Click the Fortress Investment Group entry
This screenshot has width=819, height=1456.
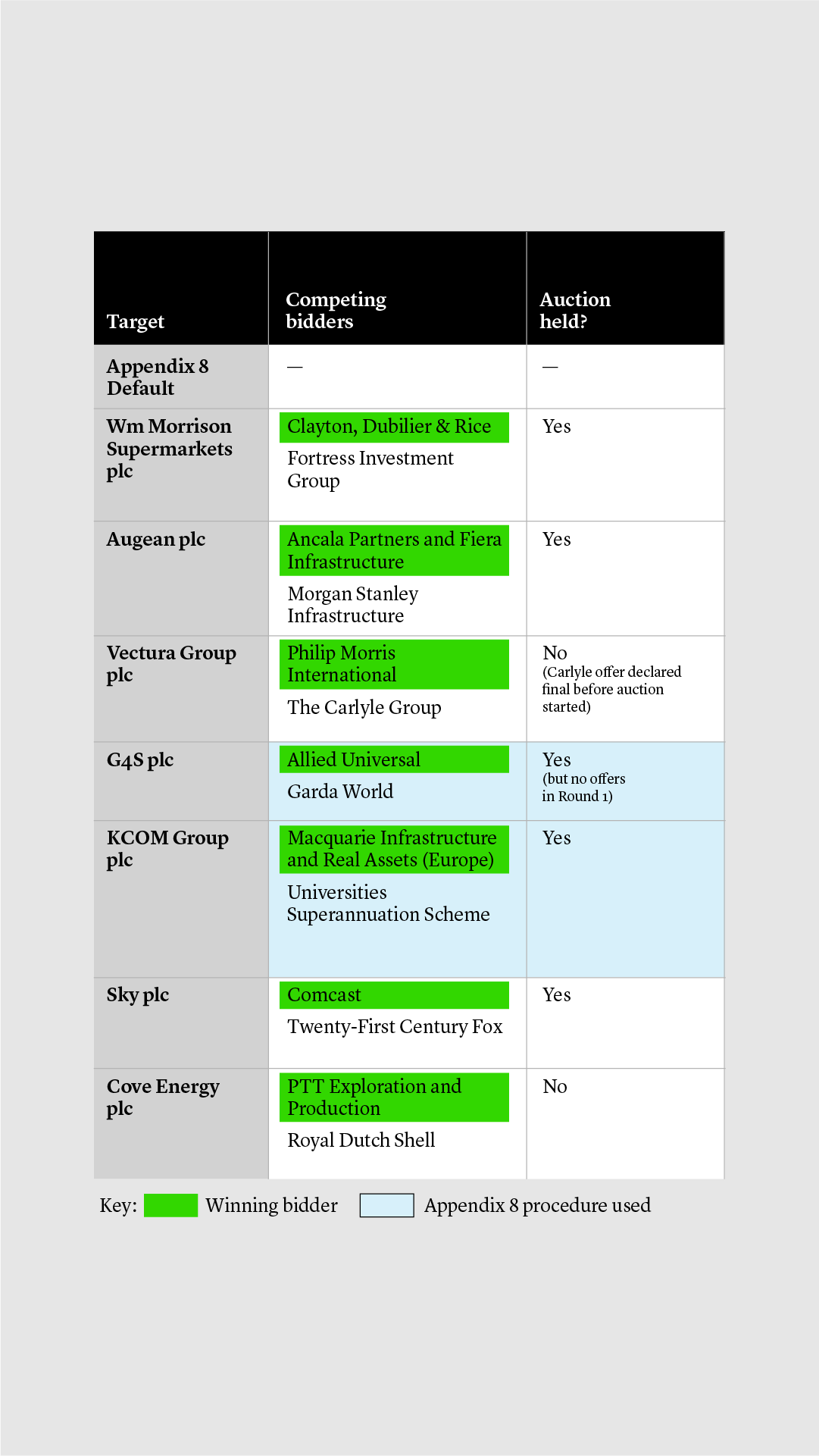coord(370,469)
